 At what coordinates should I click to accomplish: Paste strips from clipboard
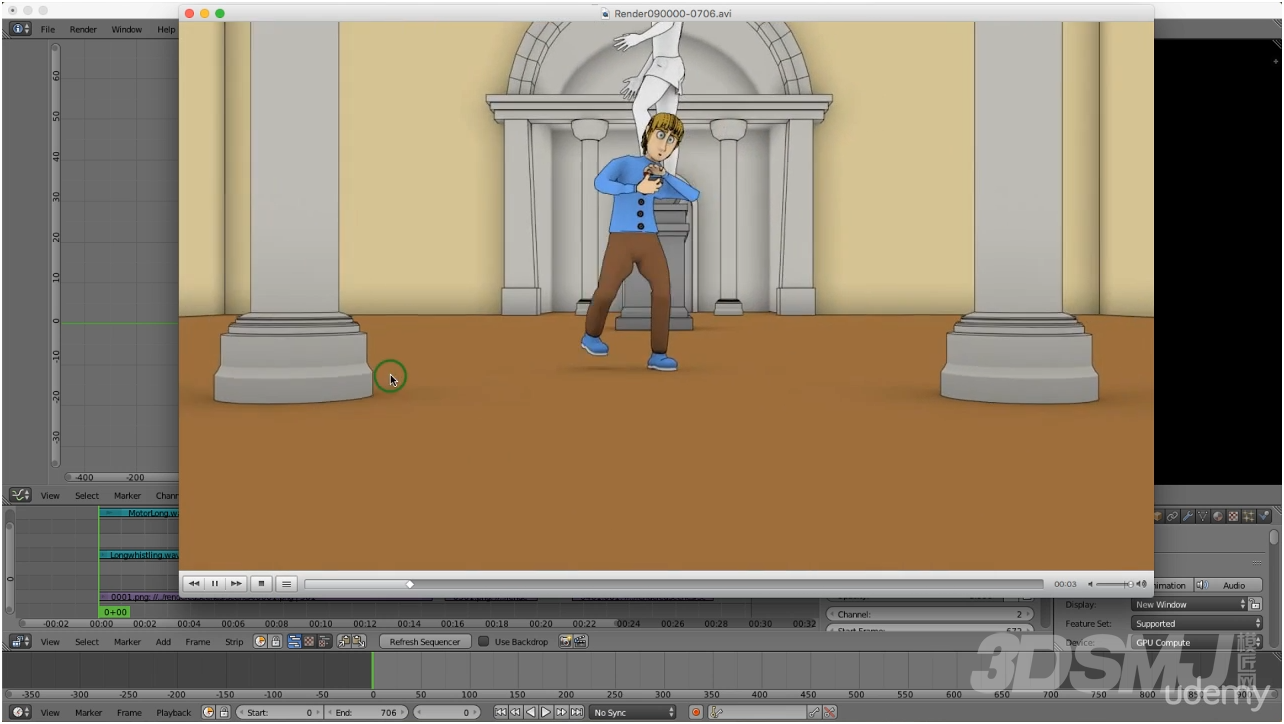(x=359, y=641)
